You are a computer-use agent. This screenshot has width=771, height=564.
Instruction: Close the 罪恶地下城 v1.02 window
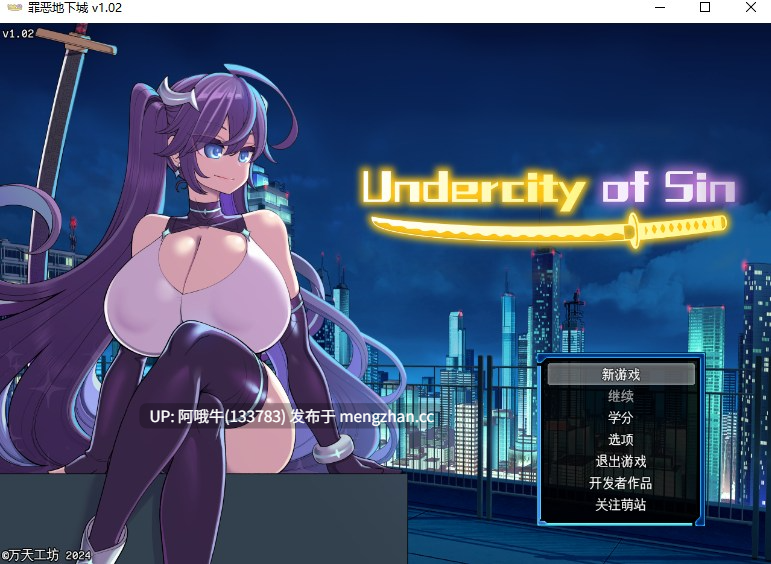click(750, 7)
